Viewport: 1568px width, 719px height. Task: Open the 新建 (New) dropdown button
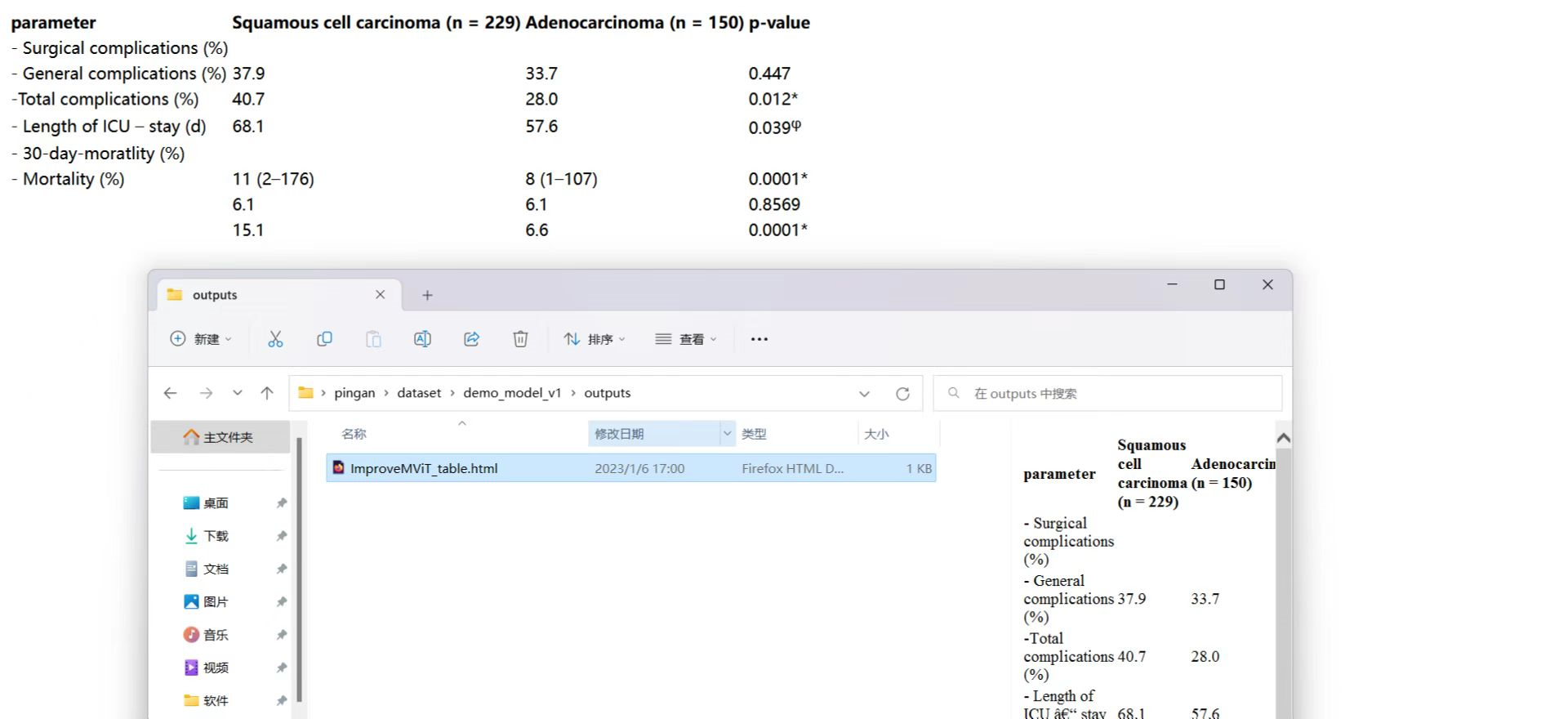201,339
